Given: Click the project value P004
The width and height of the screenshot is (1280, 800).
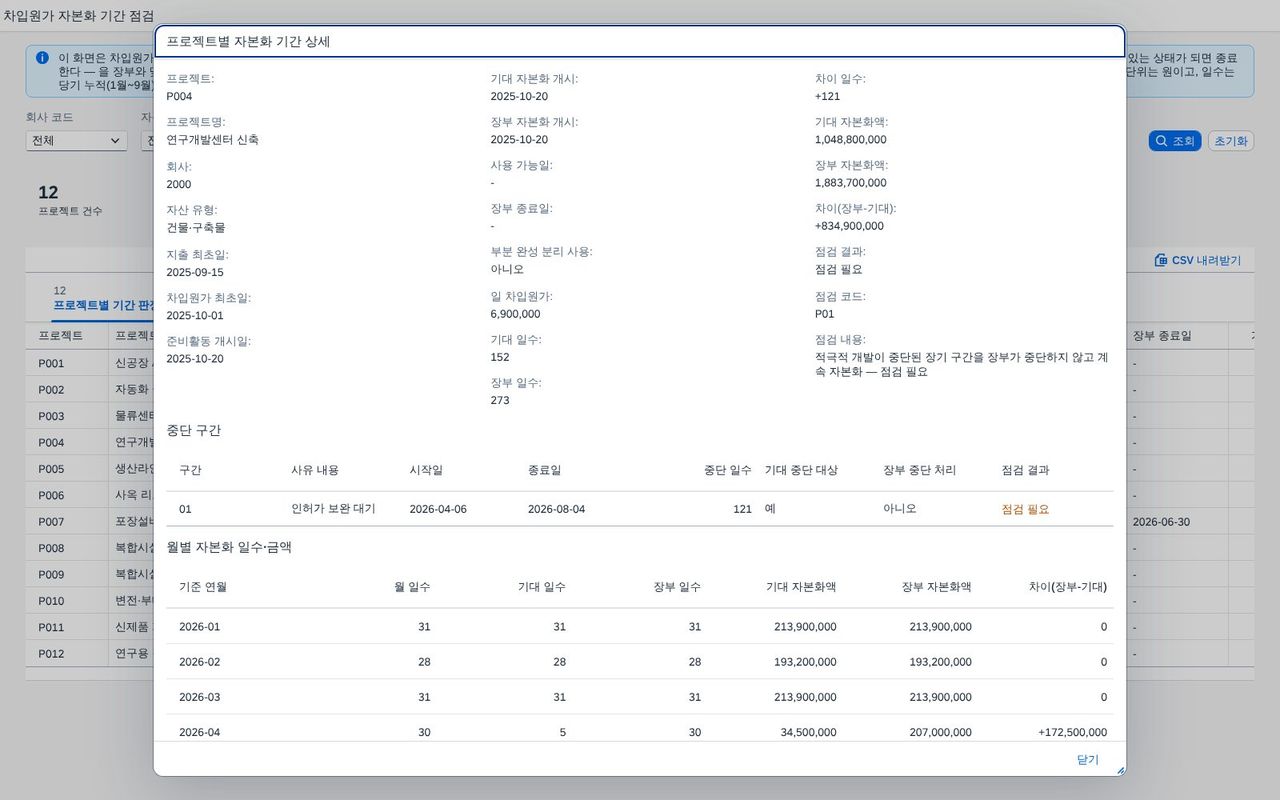Looking at the screenshot, I should coord(179,97).
